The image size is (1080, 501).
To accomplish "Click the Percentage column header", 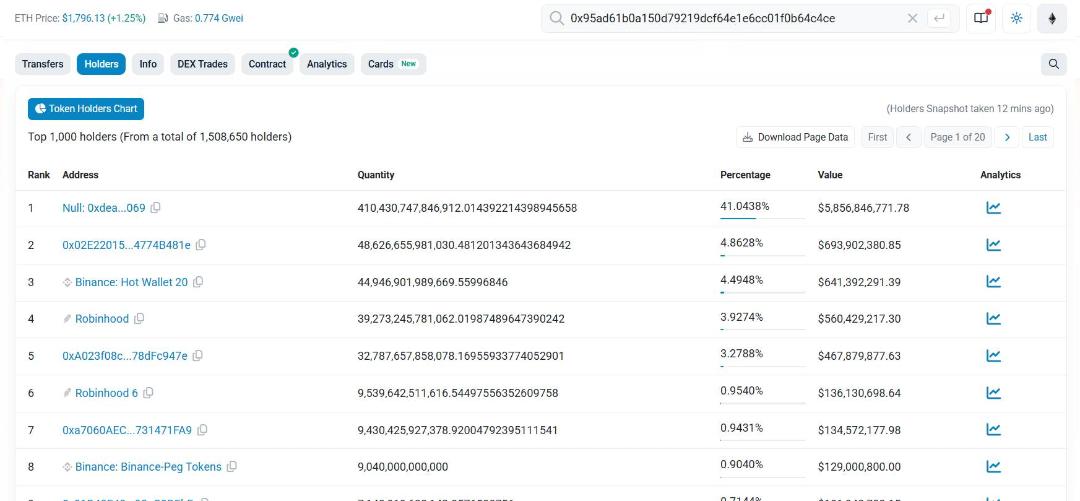I will [745, 175].
